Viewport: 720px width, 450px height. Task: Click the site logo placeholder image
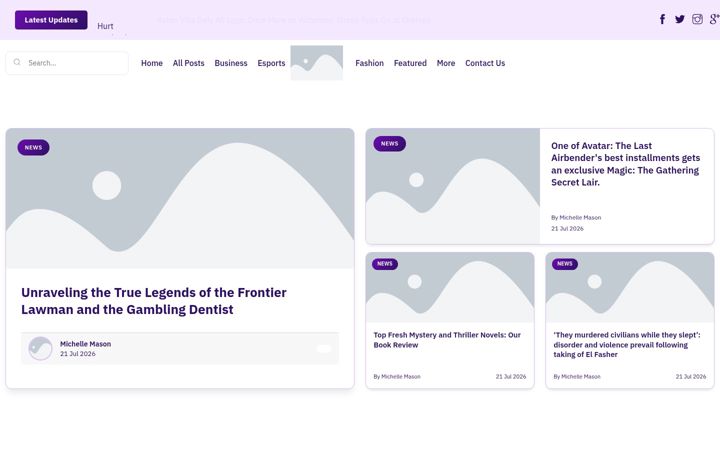pos(316,63)
